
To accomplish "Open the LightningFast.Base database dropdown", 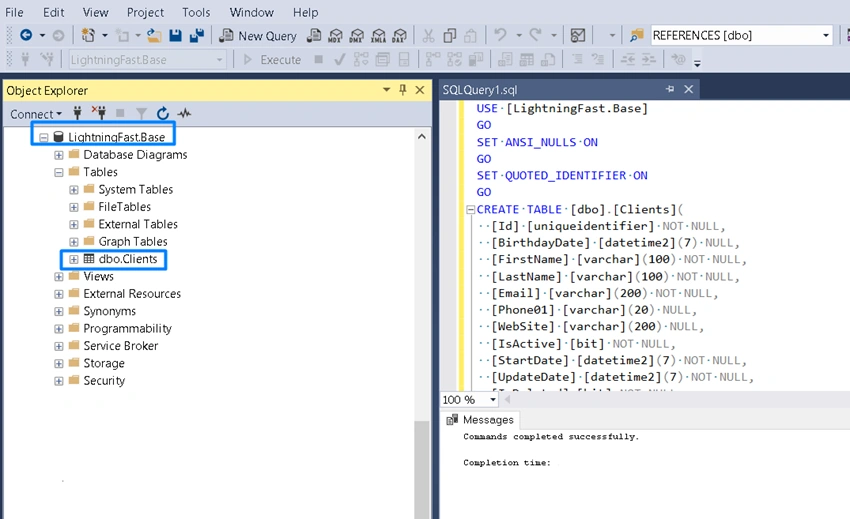I will click(220, 60).
